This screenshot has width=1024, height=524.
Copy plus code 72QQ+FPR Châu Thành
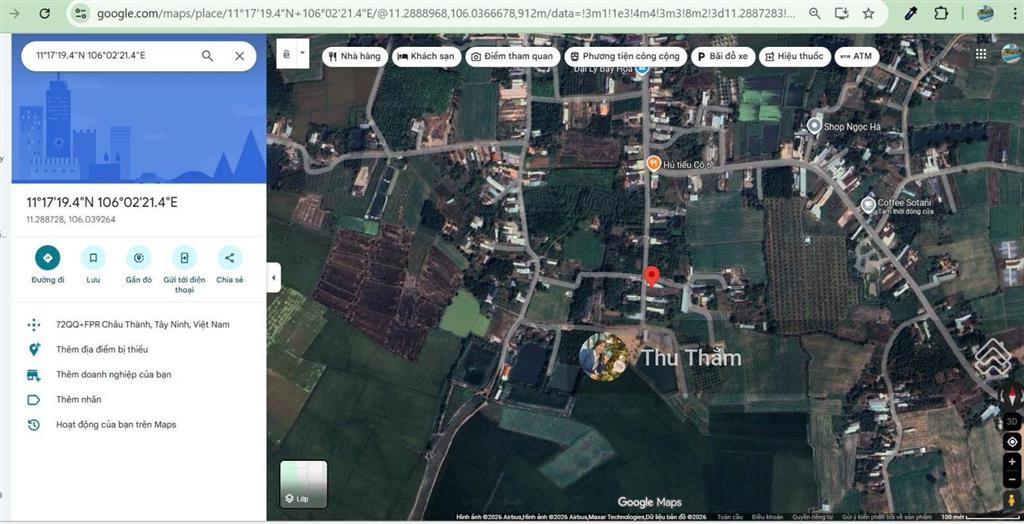tap(142, 325)
